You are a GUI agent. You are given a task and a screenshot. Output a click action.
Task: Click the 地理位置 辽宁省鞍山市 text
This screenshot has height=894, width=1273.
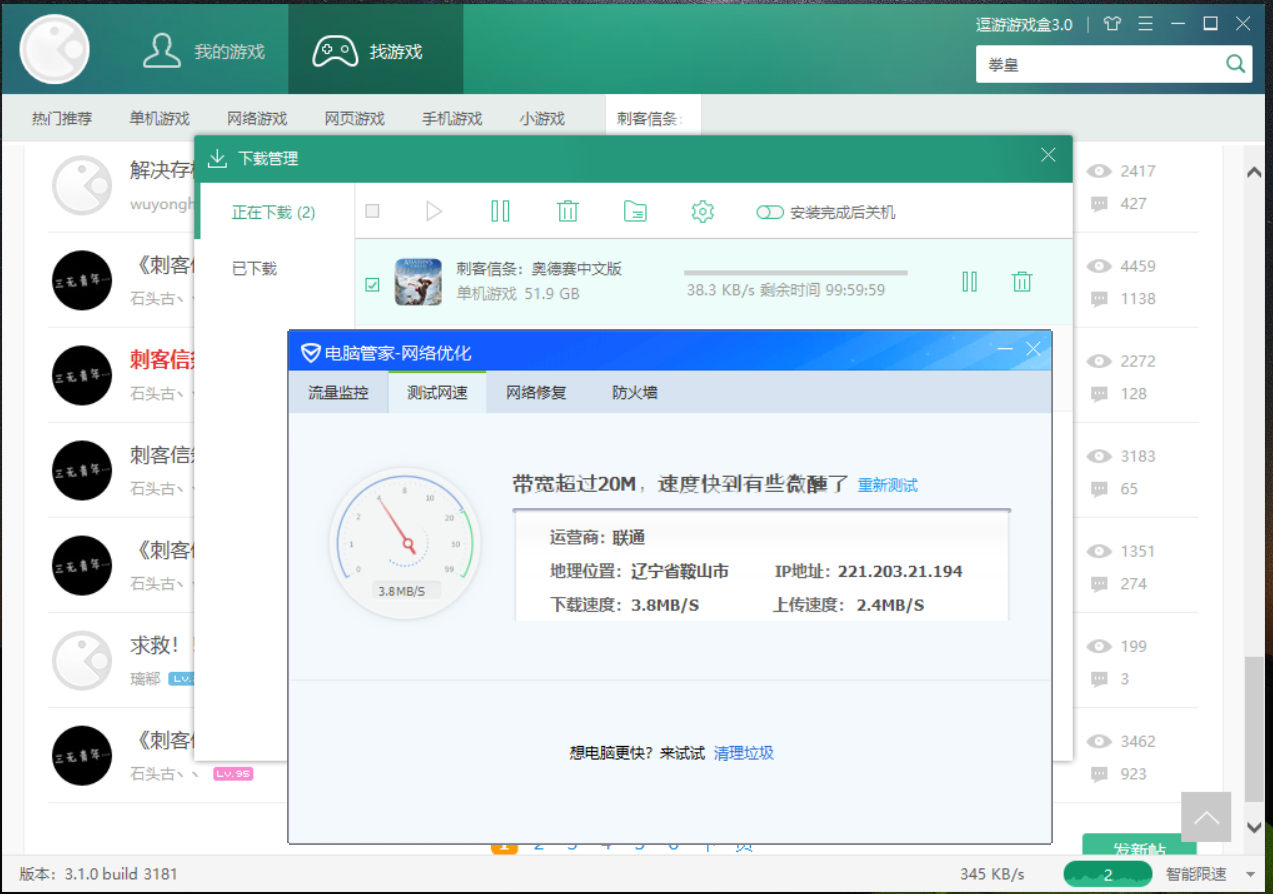tap(639, 571)
